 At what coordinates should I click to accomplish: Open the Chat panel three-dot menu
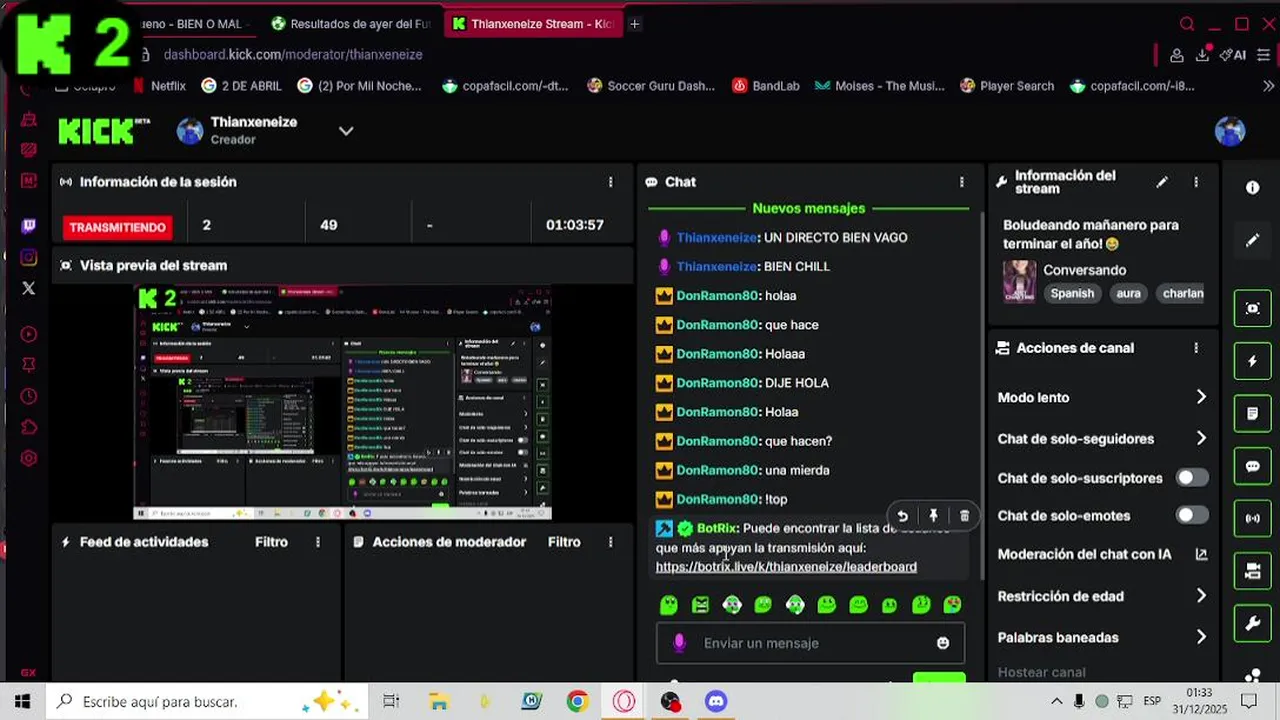click(962, 182)
